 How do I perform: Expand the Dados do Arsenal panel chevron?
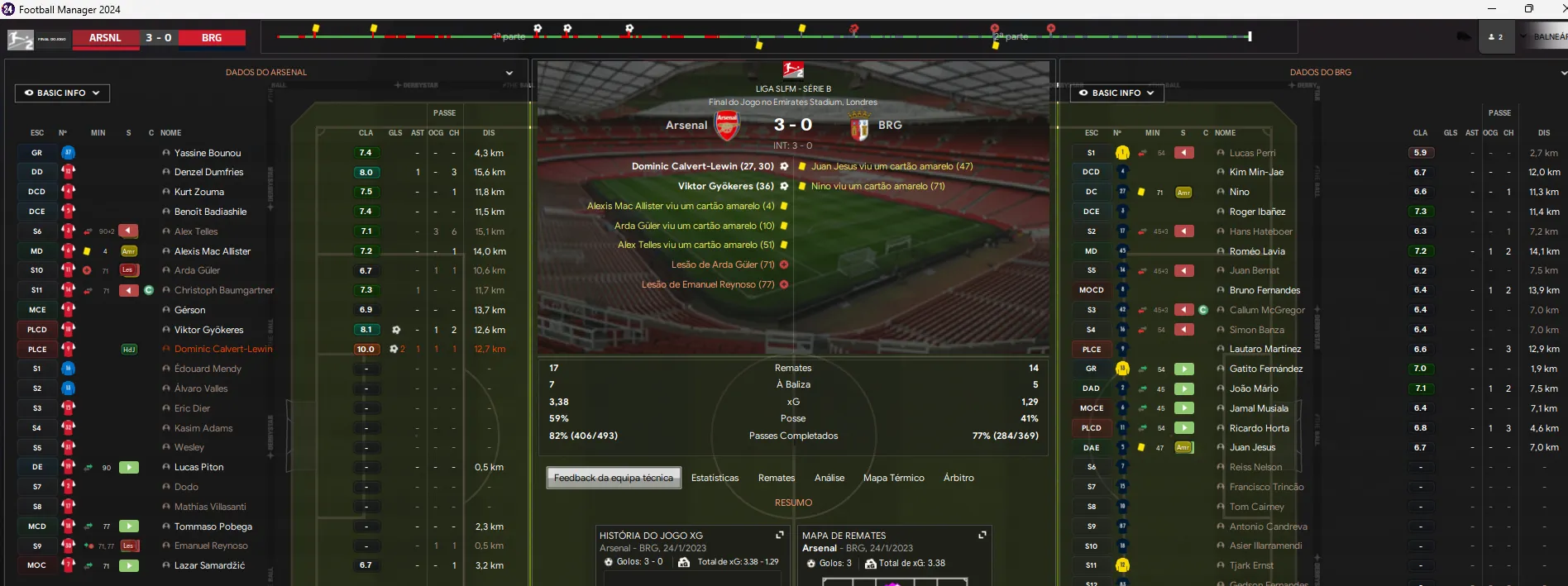(x=509, y=73)
